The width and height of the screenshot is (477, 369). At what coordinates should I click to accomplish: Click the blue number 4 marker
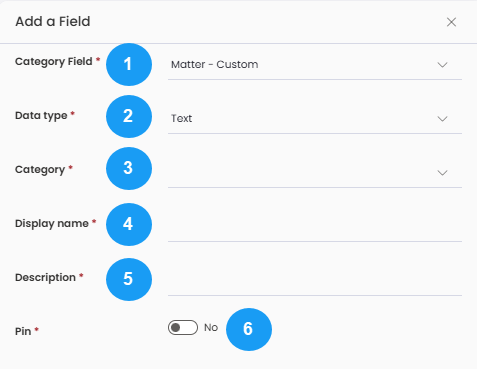tap(129, 224)
